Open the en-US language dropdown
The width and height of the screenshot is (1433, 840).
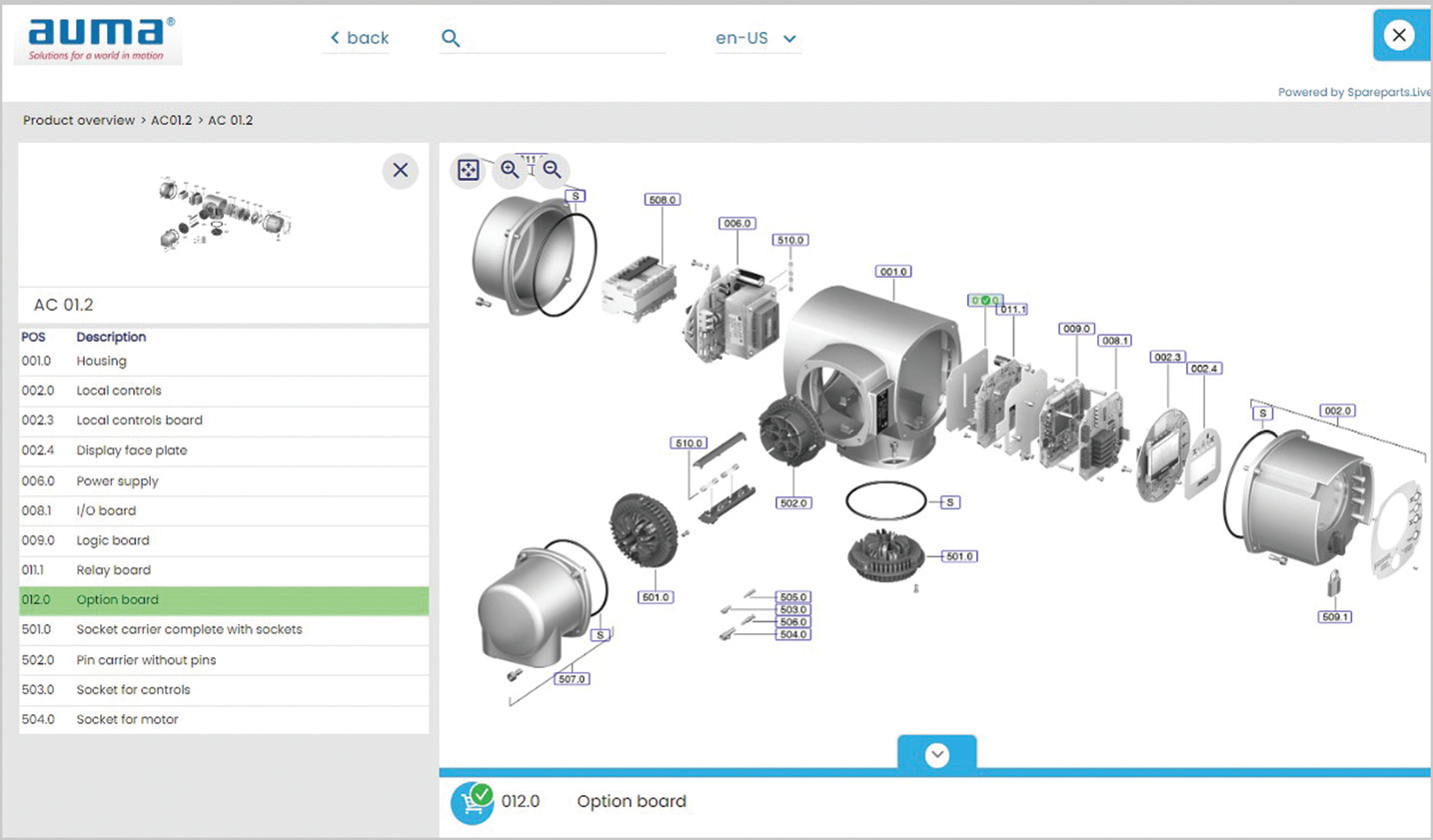click(x=756, y=39)
